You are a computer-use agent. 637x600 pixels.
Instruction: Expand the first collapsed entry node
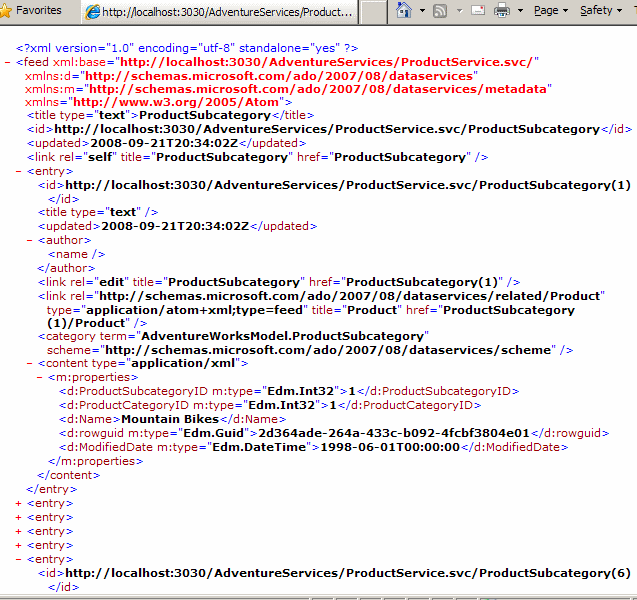pos(19,504)
